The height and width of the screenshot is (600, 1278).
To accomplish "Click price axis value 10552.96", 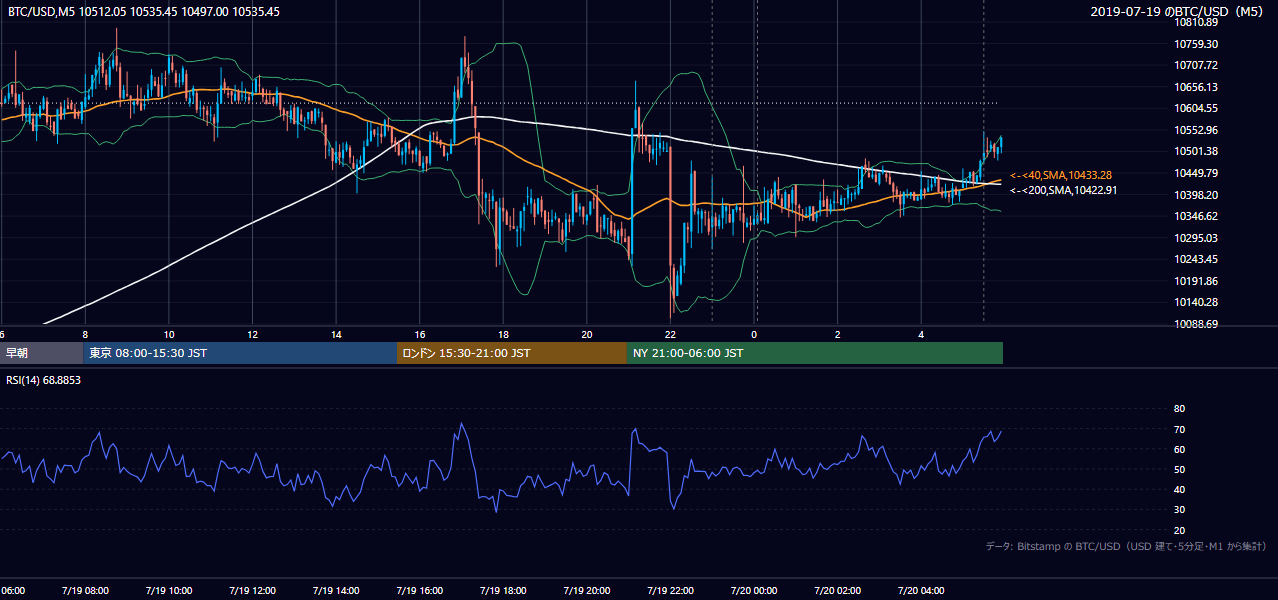I will (1196, 130).
